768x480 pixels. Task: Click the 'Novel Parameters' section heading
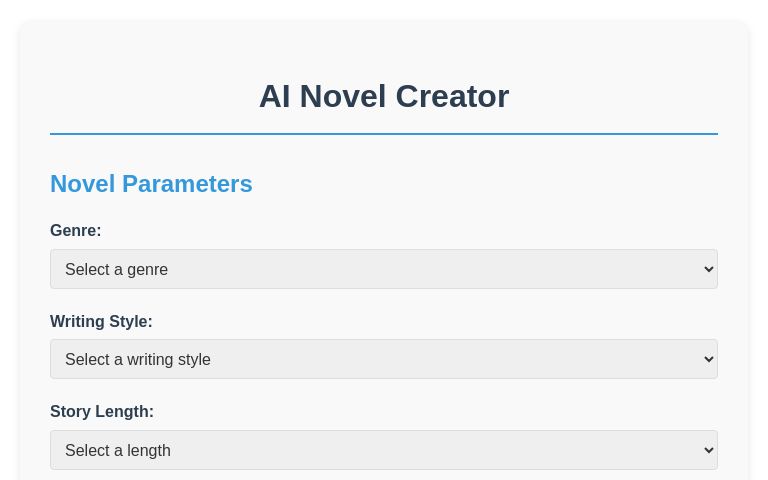tap(151, 184)
